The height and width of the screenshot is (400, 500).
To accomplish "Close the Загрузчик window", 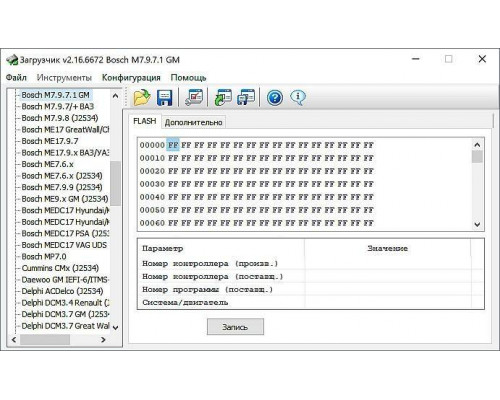I will coord(482,59).
